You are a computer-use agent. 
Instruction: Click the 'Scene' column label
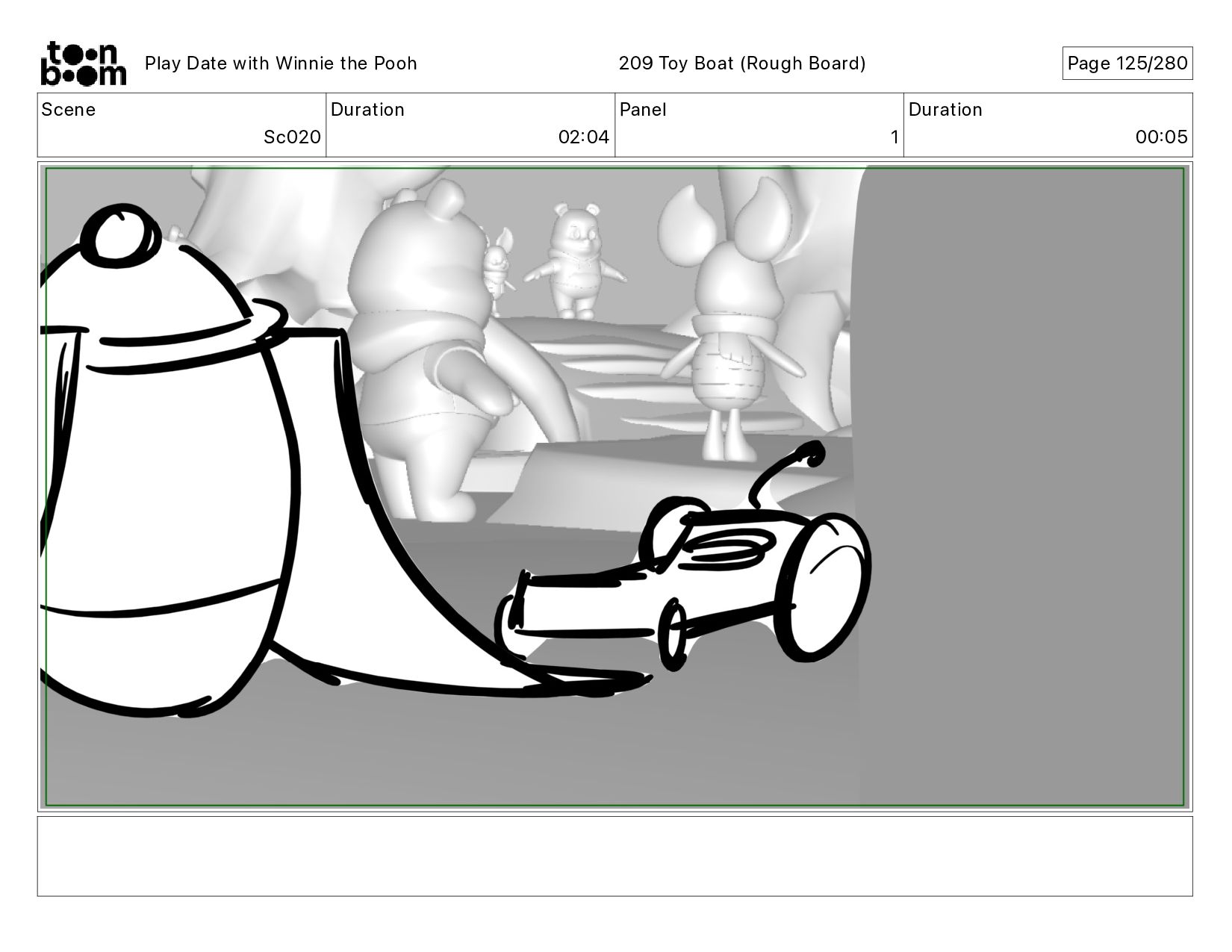point(69,110)
